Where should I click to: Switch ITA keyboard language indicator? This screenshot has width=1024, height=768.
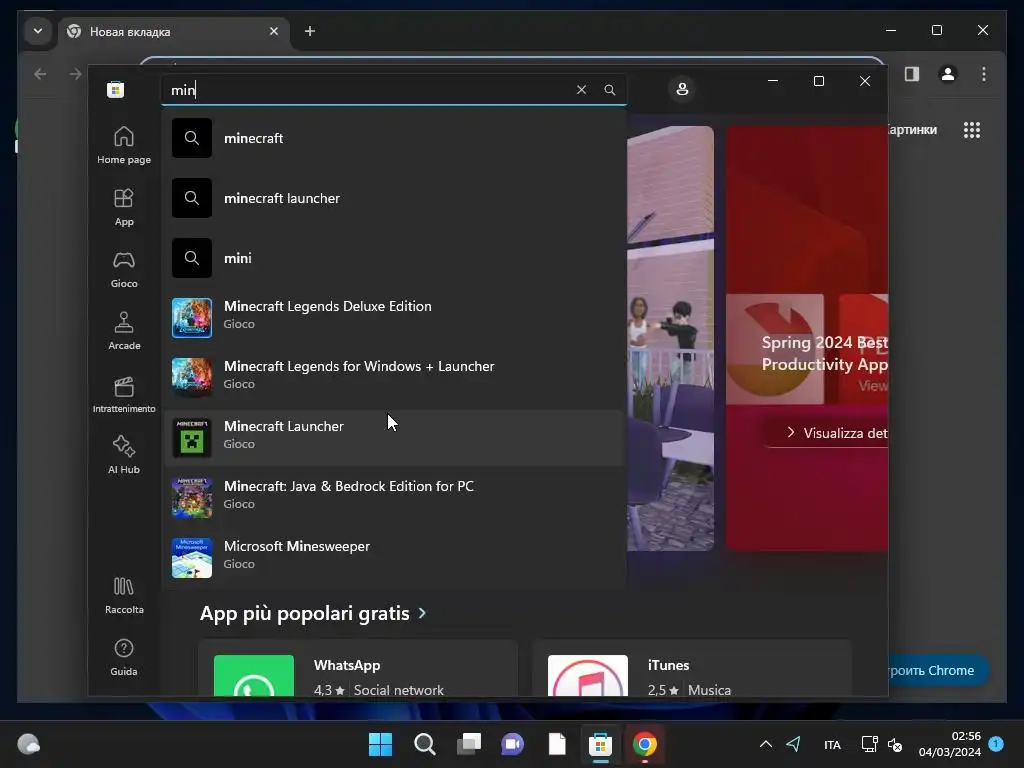(832, 744)
